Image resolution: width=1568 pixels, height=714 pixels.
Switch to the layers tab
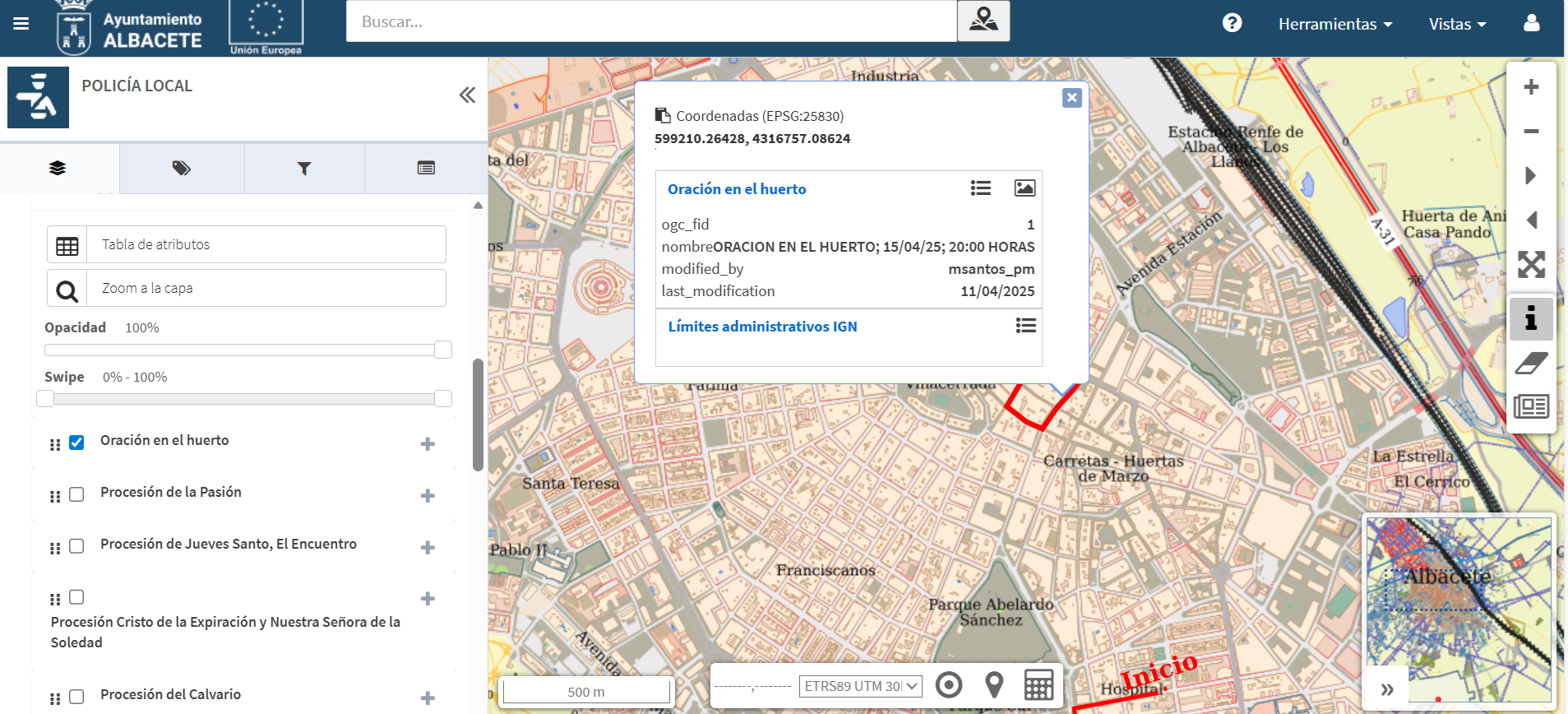[x=58, y=169]
